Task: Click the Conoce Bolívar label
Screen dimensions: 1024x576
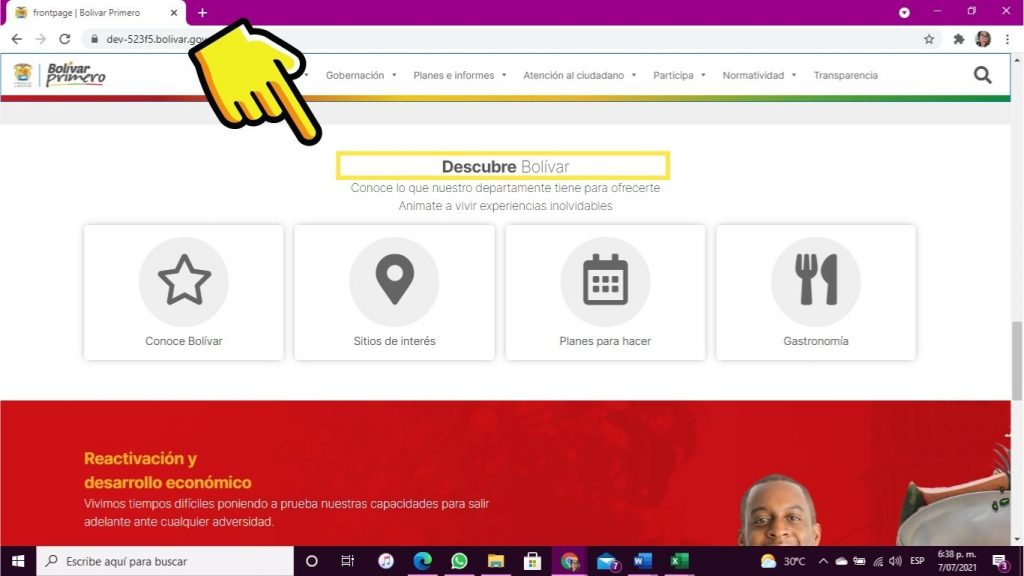Action: pos(184,341)
